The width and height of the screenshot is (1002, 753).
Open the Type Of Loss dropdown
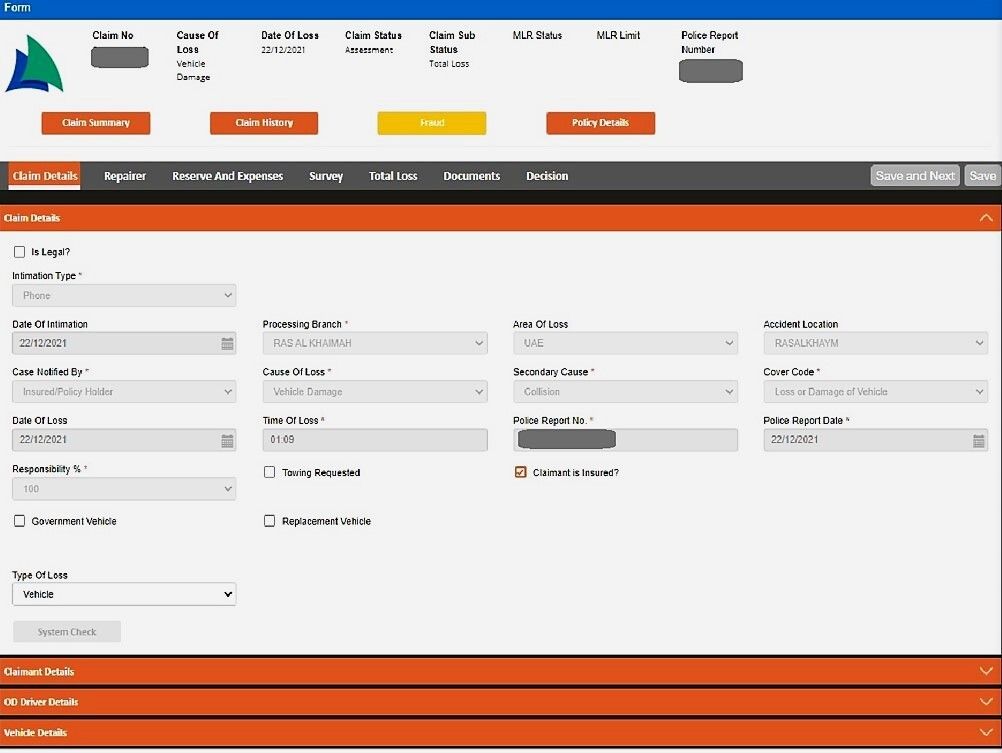point(124,594)
